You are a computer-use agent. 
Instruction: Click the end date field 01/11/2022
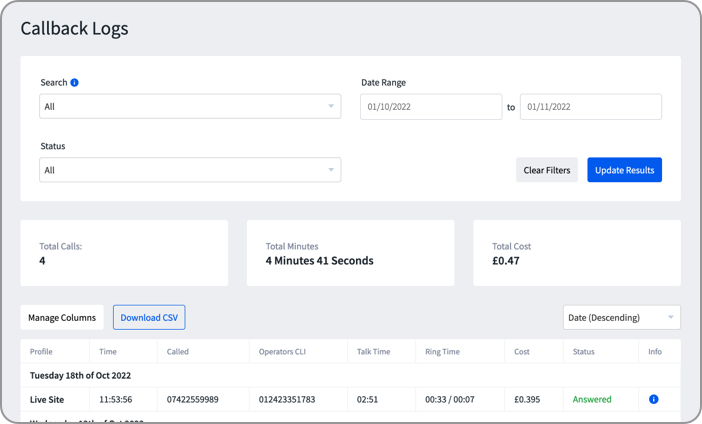click(x=590, y=107)
